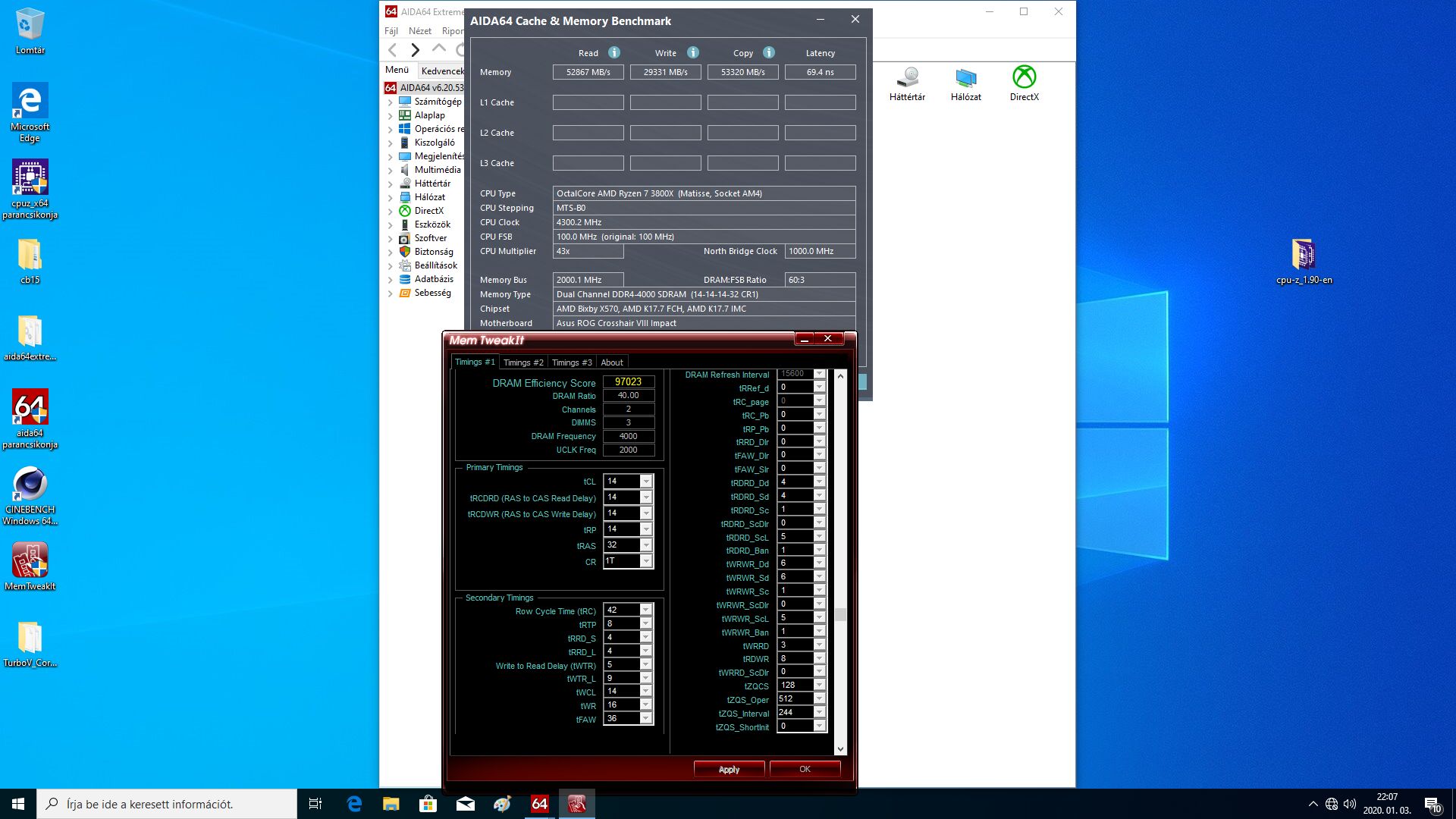
Task: Click the taskbar search box
Action: click(167, 804)
